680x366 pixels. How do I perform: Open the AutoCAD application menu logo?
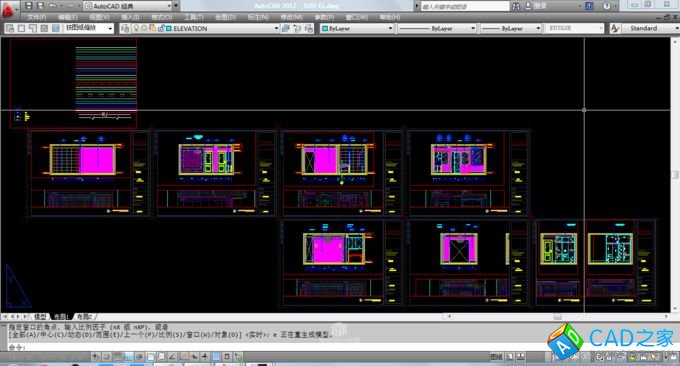click(8, 9)
